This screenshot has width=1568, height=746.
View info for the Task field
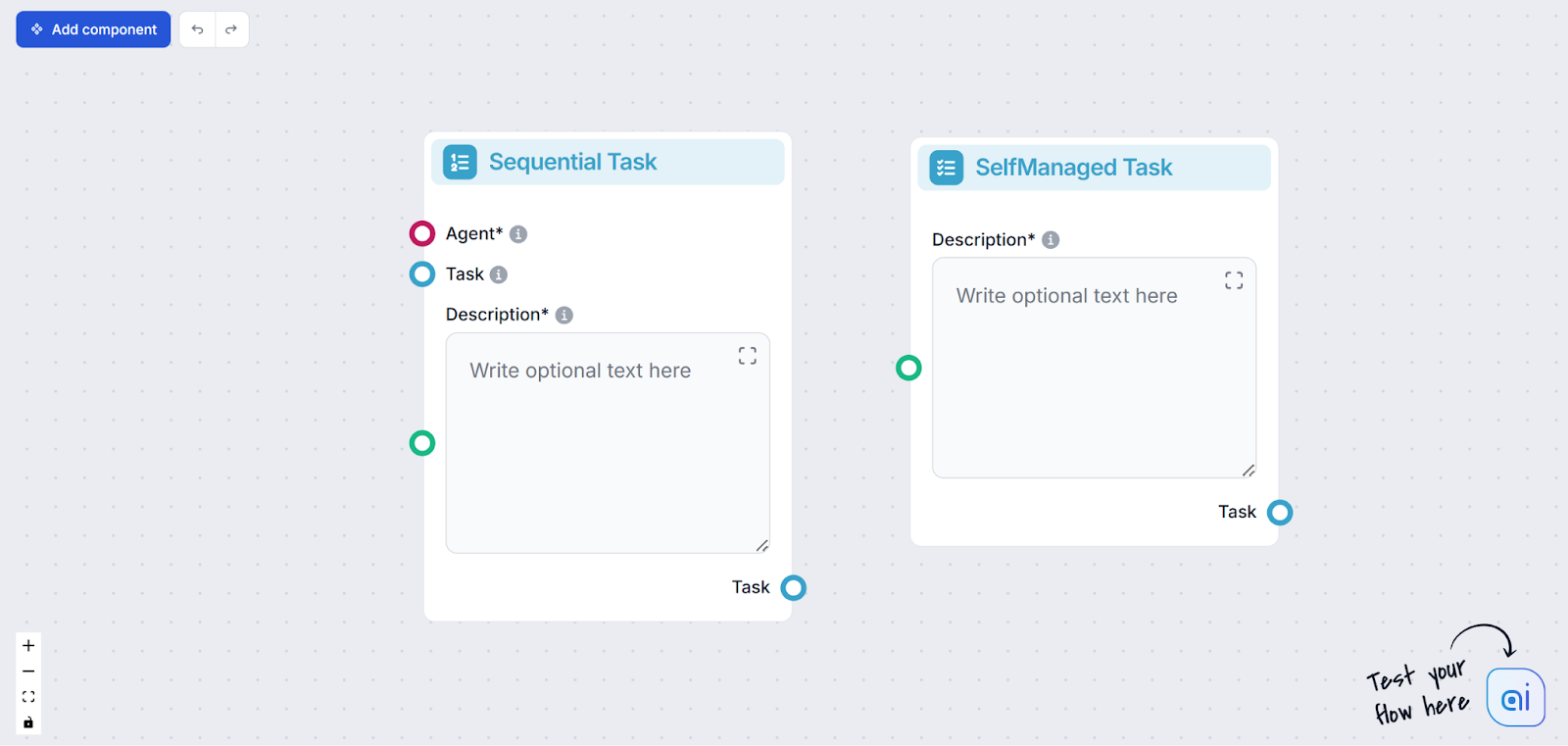(499, 274)
